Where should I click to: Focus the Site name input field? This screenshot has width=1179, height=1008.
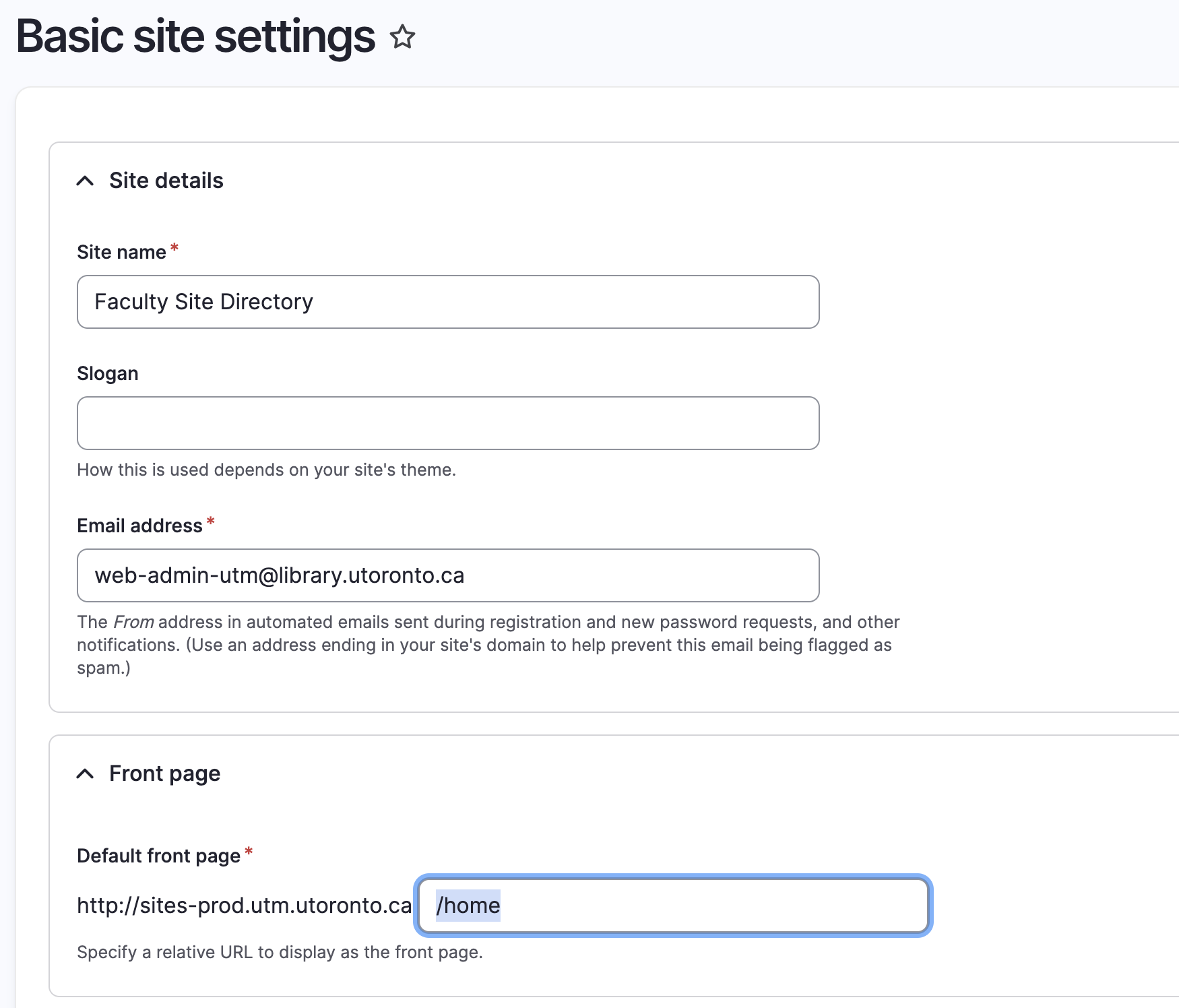(447, 302)
